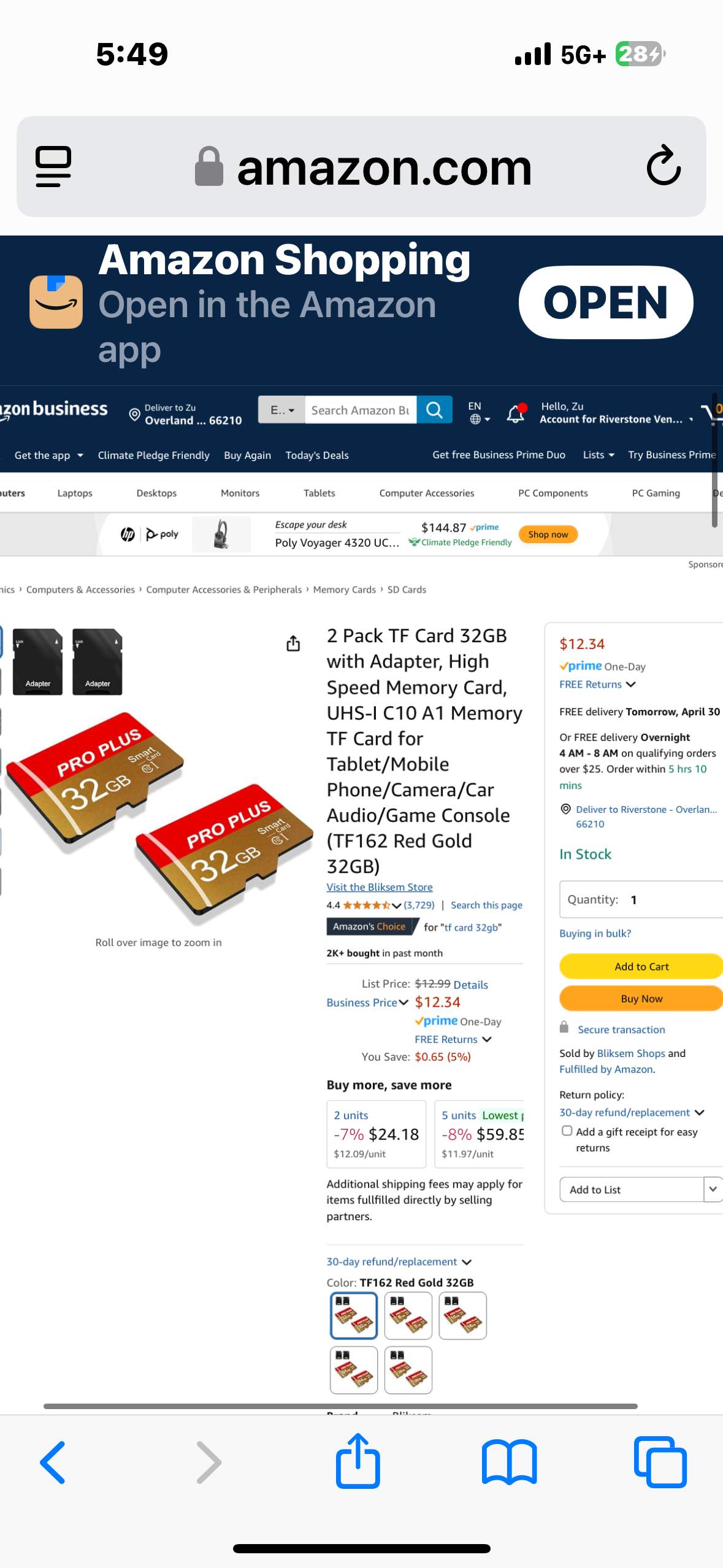Tap the Amazon search magnifier icon

(x=434, y=410)
